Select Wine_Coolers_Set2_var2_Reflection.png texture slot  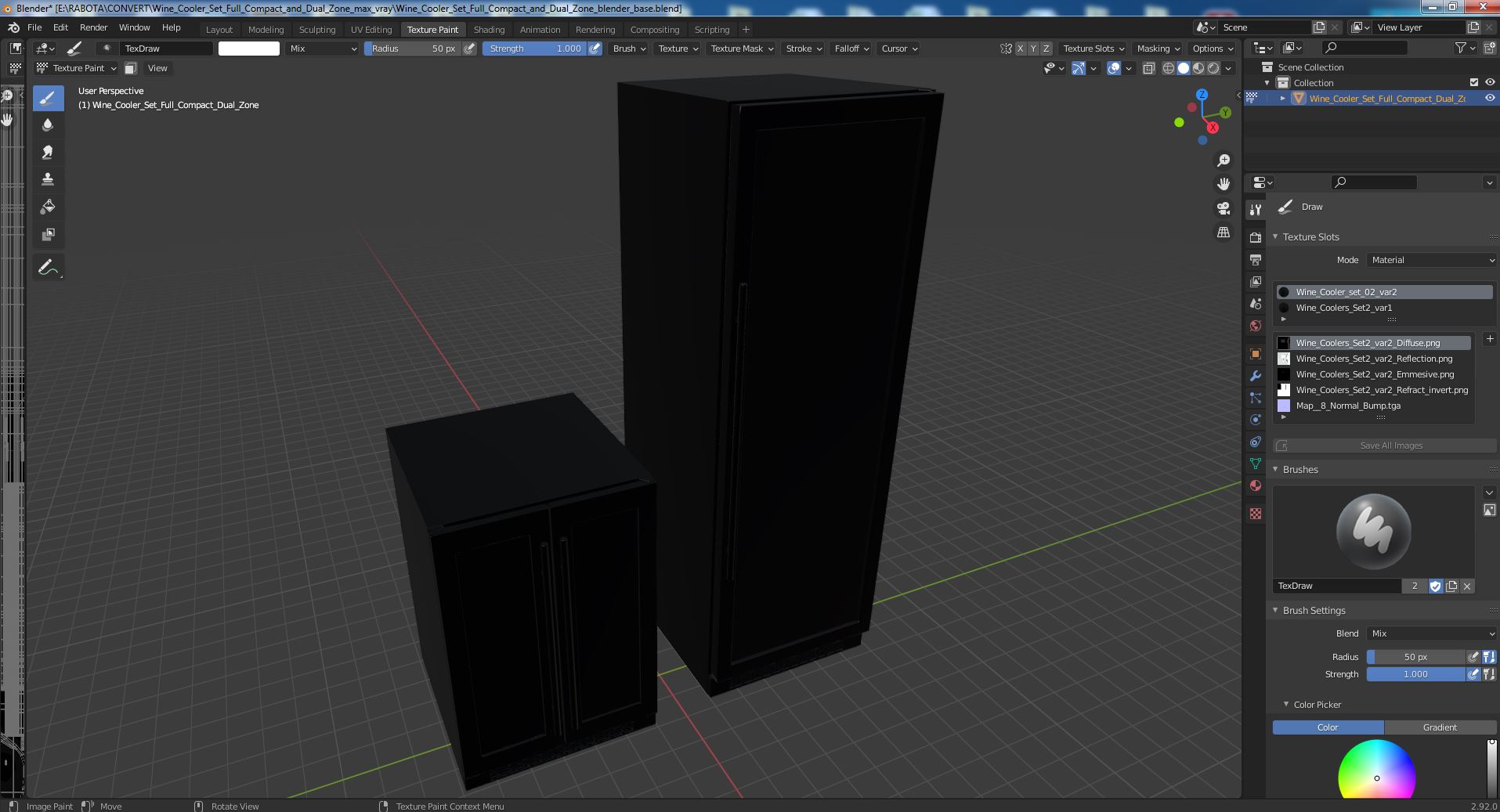1374,359
